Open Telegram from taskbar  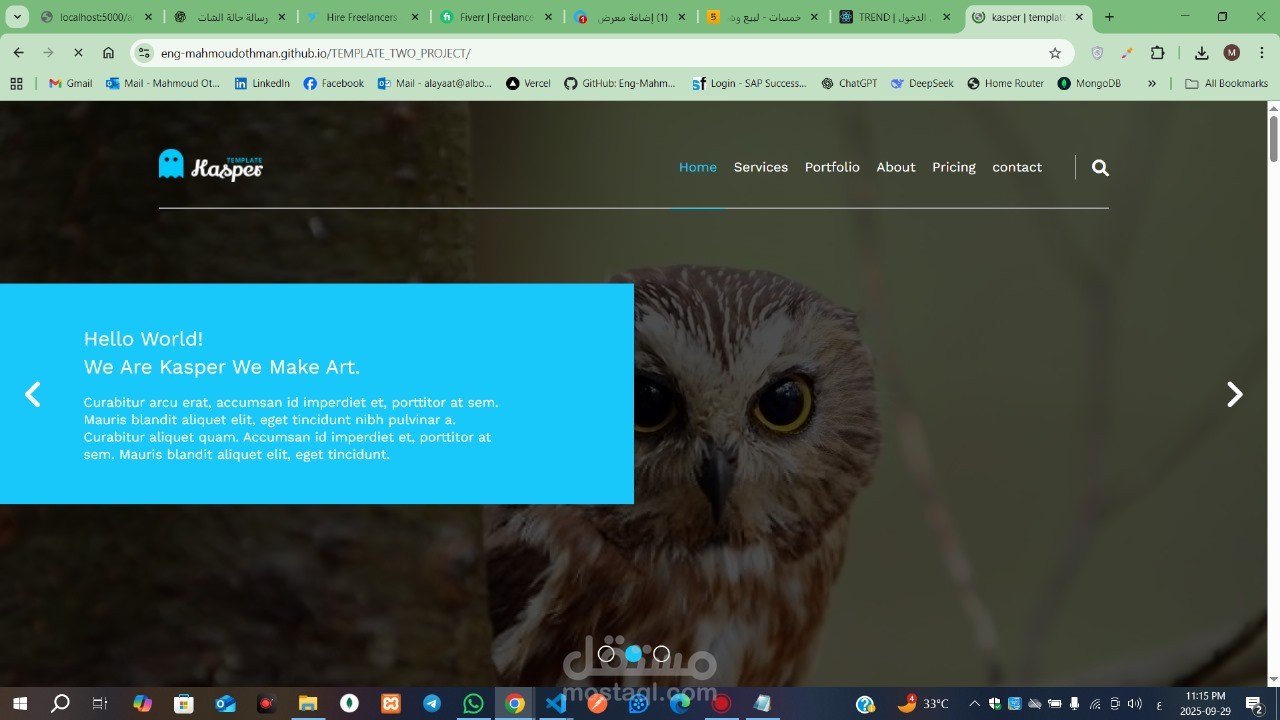pos(432,704)
